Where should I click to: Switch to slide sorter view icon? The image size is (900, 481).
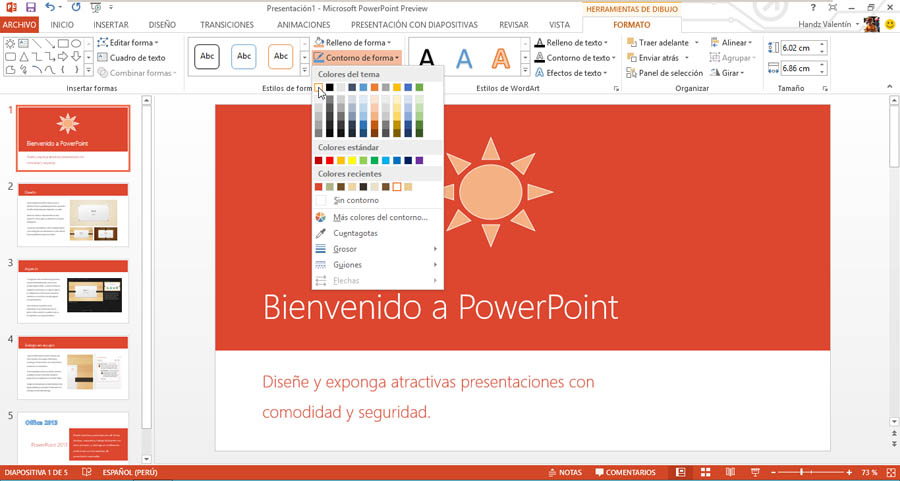tap(705, 472)
